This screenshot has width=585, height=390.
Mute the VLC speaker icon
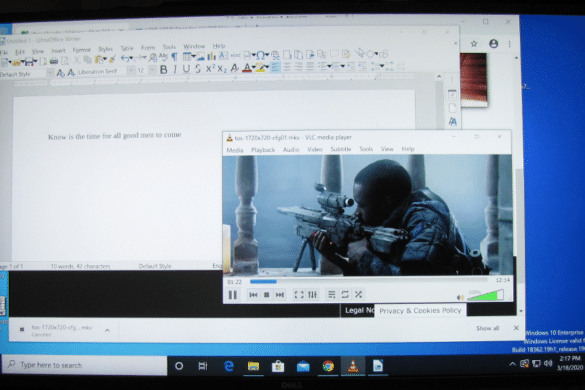pos(460,297)
